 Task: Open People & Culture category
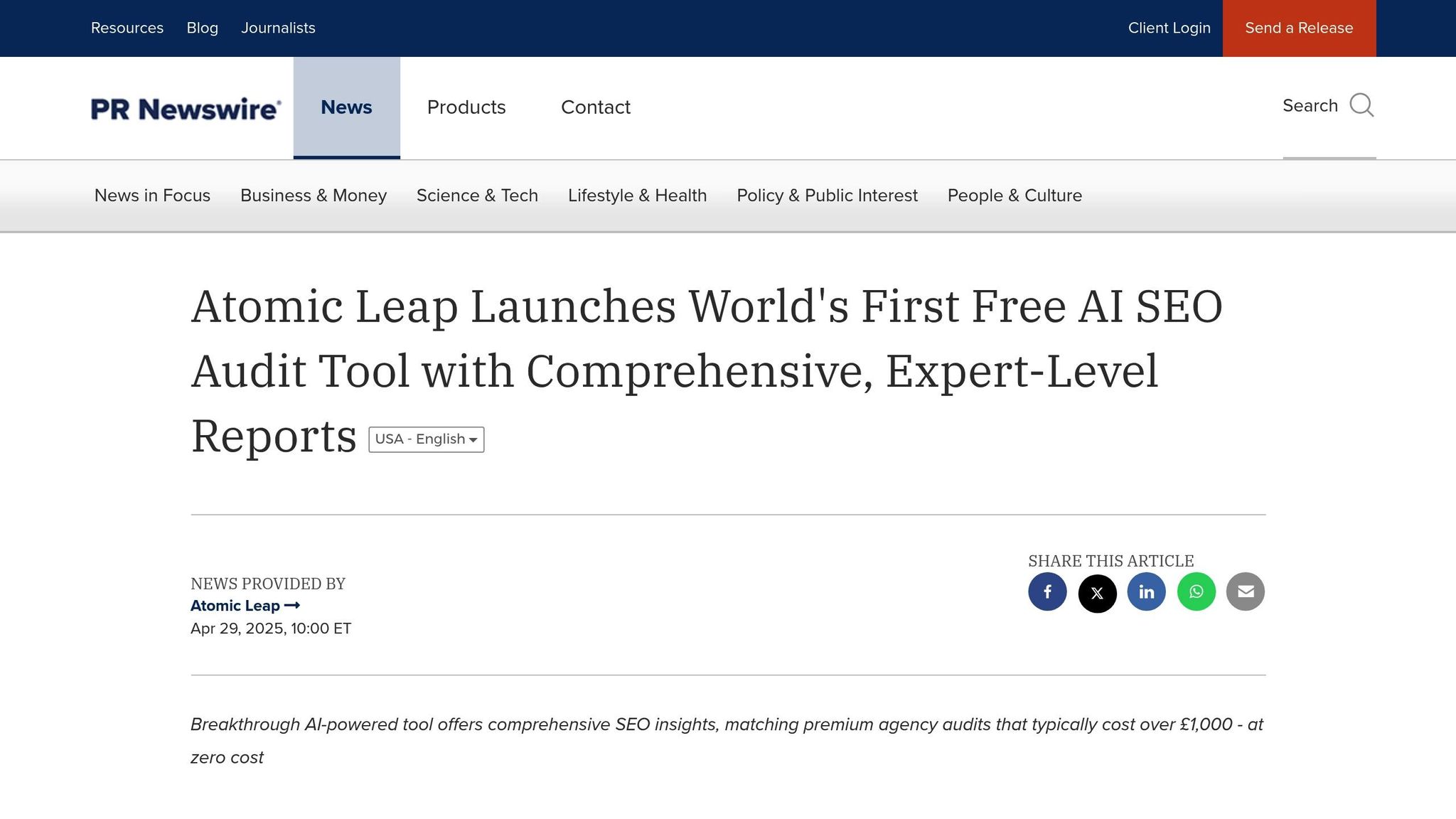tap(1015, 196)
